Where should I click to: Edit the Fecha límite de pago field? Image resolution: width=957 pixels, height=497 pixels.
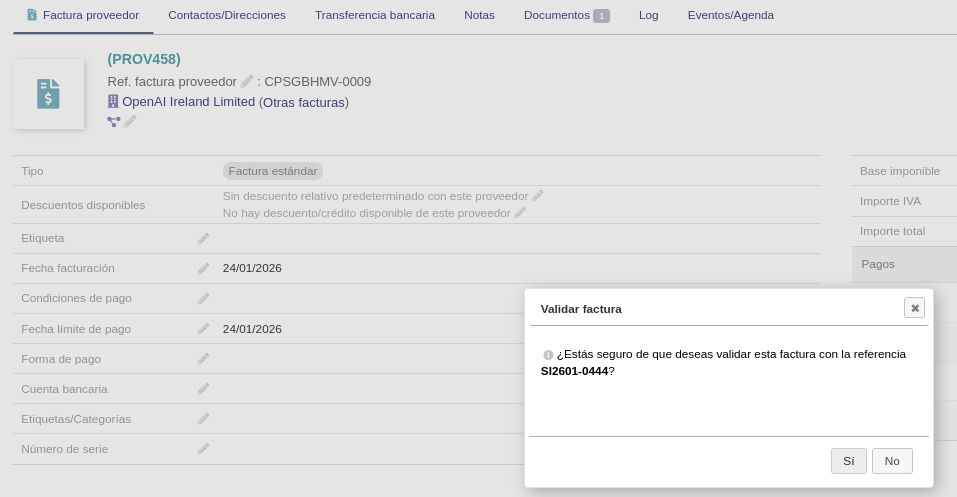point(203,329)
